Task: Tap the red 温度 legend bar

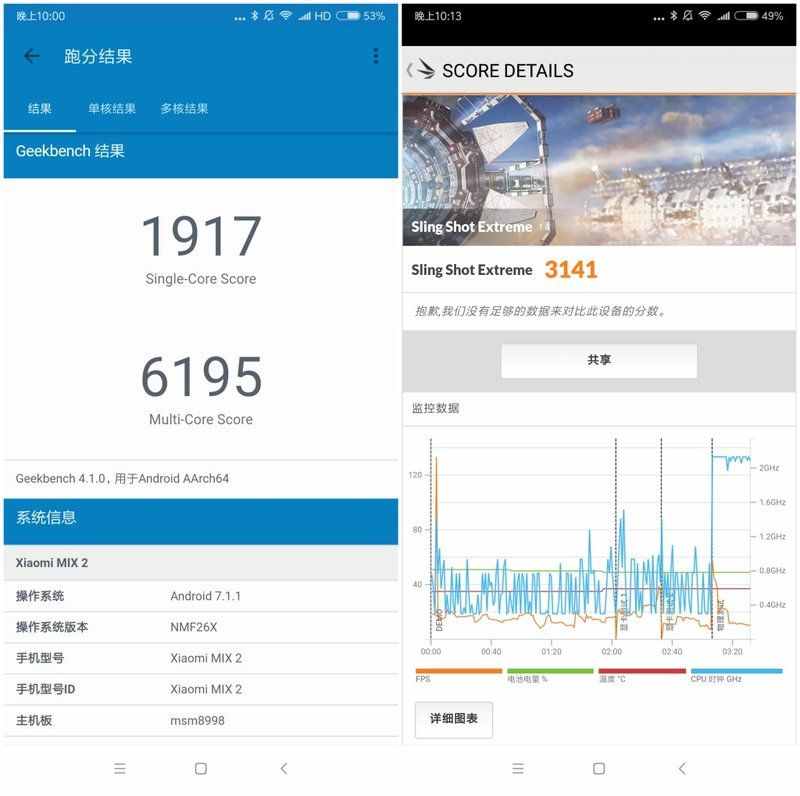Action: [x=642, y=671]
